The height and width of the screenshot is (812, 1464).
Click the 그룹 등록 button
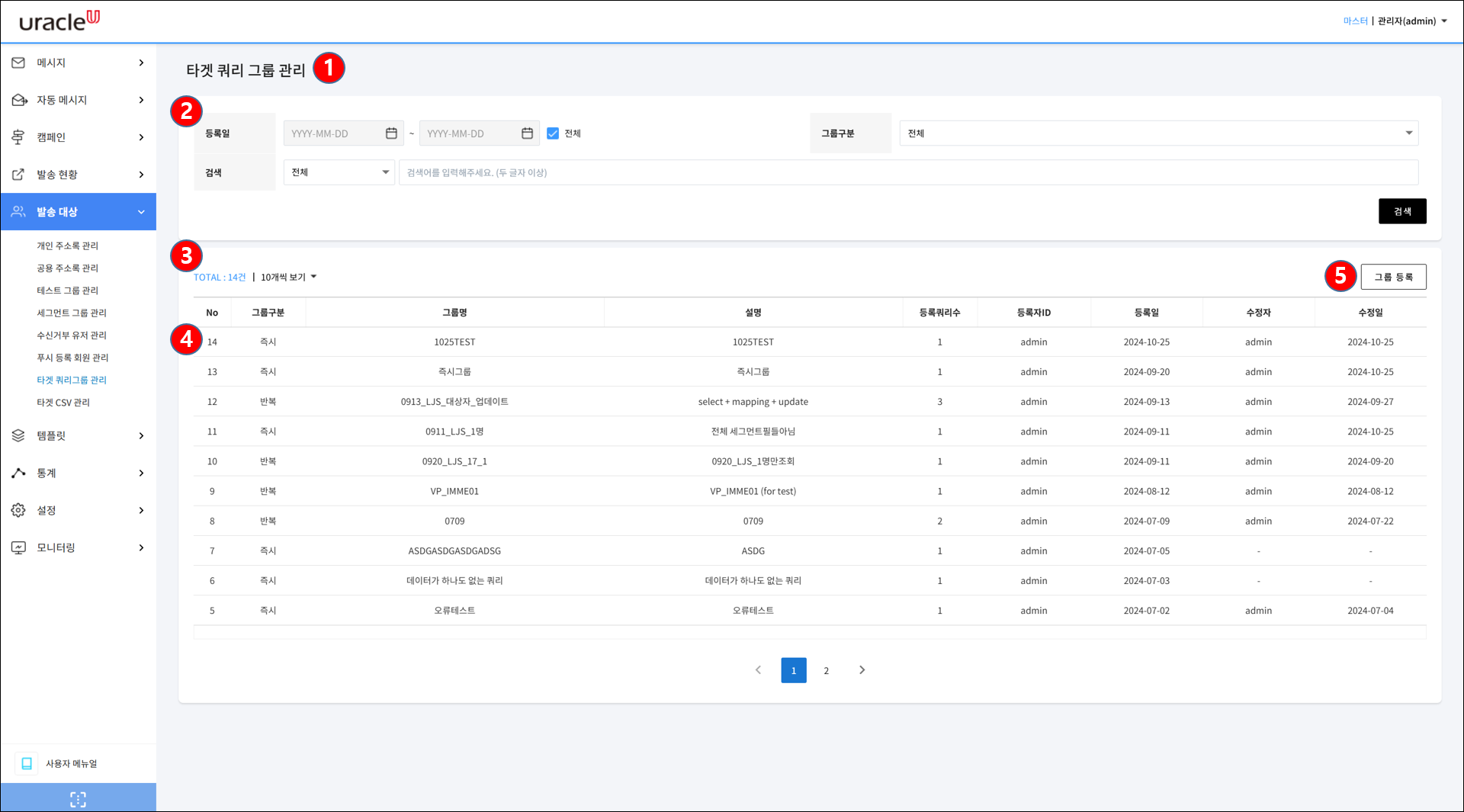point(1393,277)
